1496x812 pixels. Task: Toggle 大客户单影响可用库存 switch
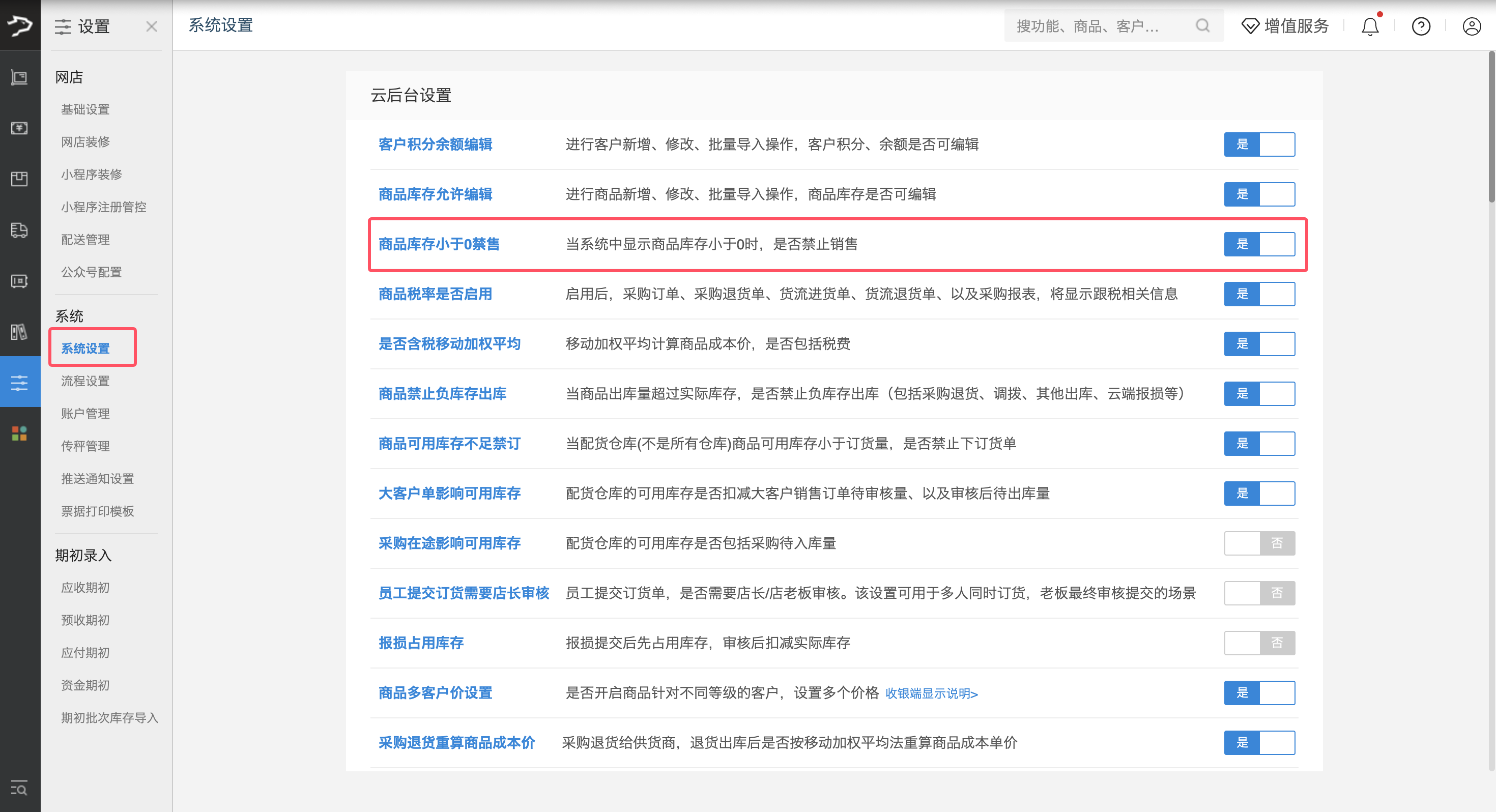pos(1259,494)
